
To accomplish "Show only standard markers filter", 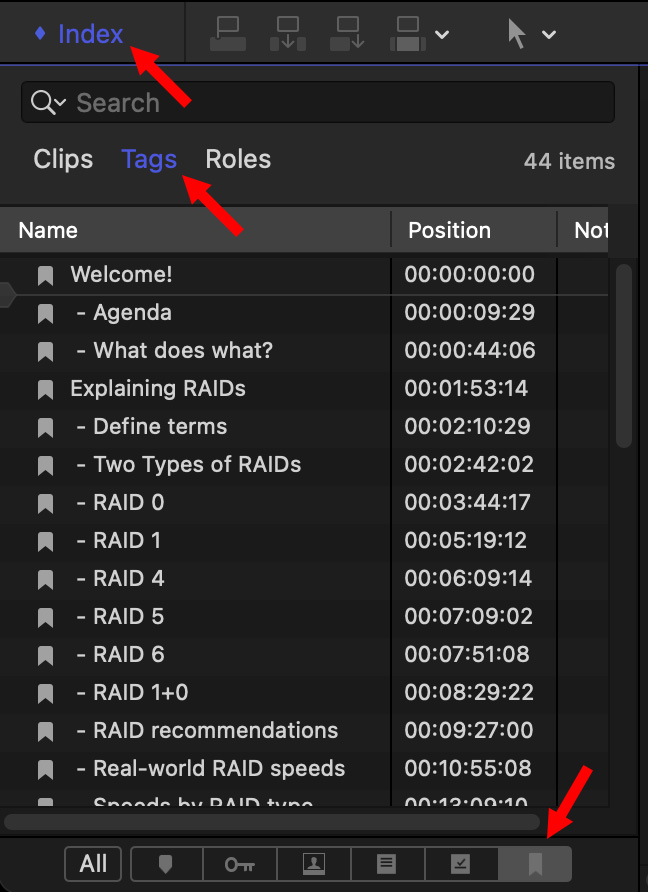I will tap(166, 864).
